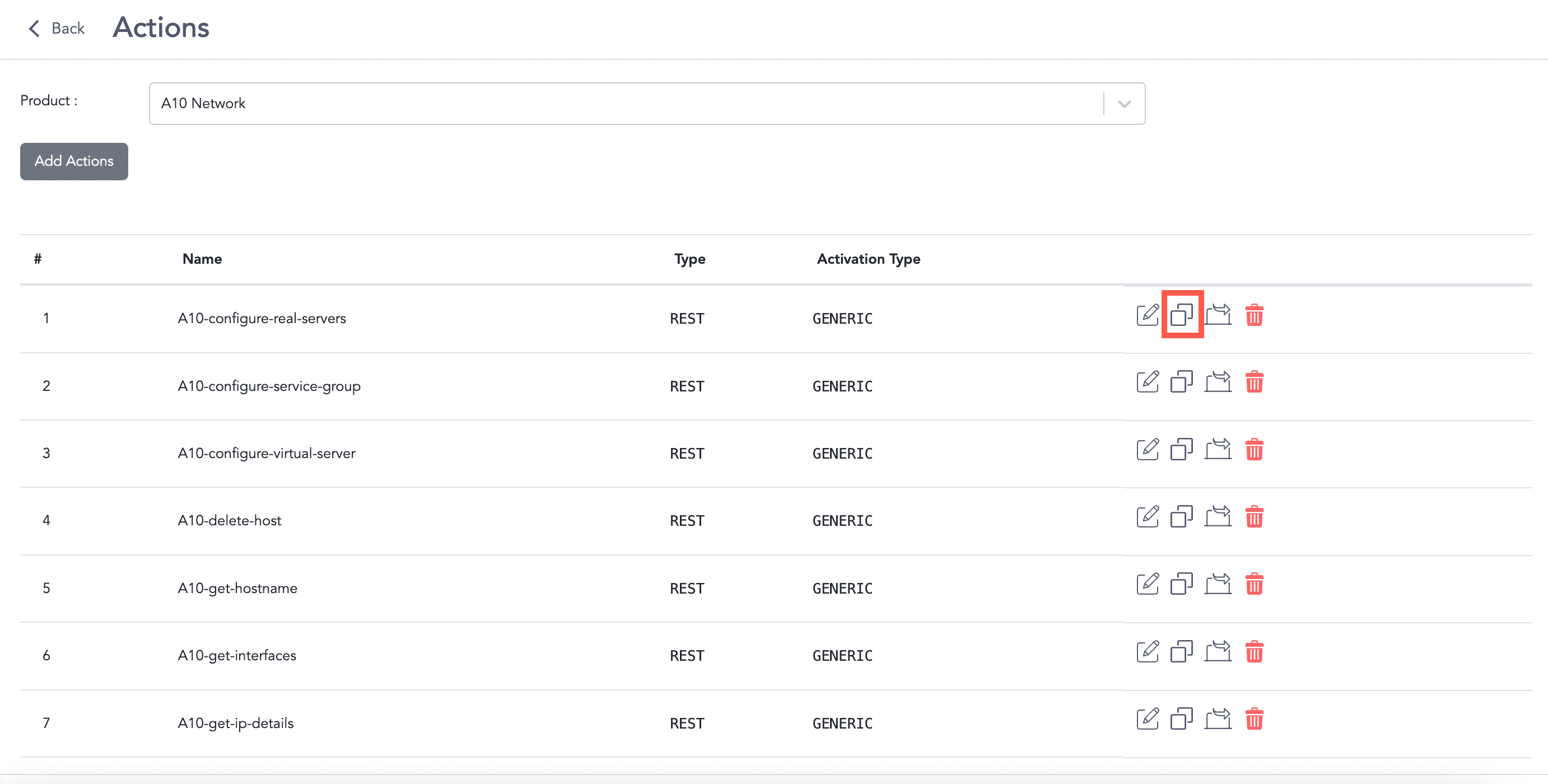Export the A10-get-interfaces action
The height and width of the screenshot is (784, 1548).
pyautogui.click(x=1218, y=651)
